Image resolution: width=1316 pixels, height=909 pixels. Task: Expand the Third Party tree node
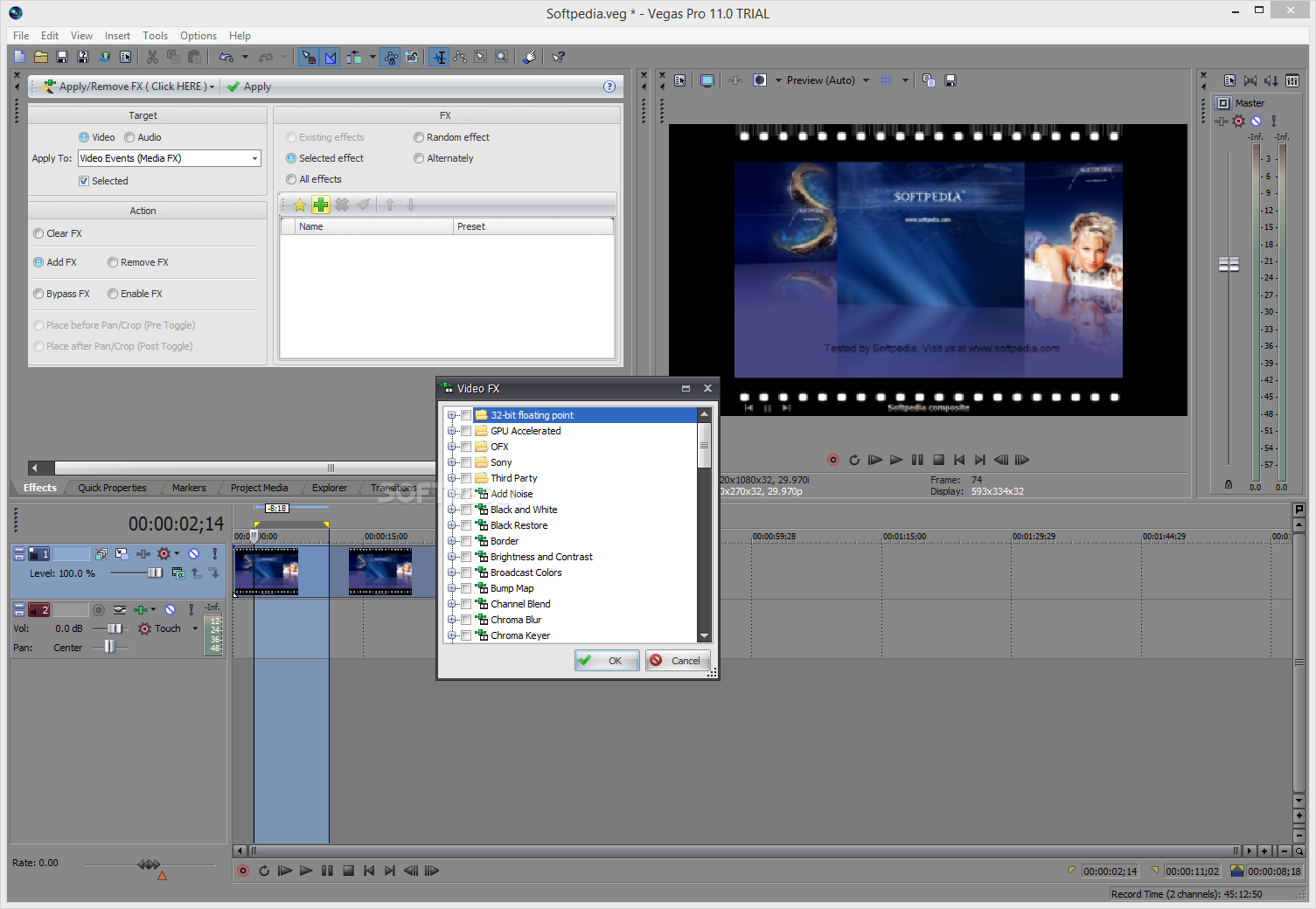451,478
